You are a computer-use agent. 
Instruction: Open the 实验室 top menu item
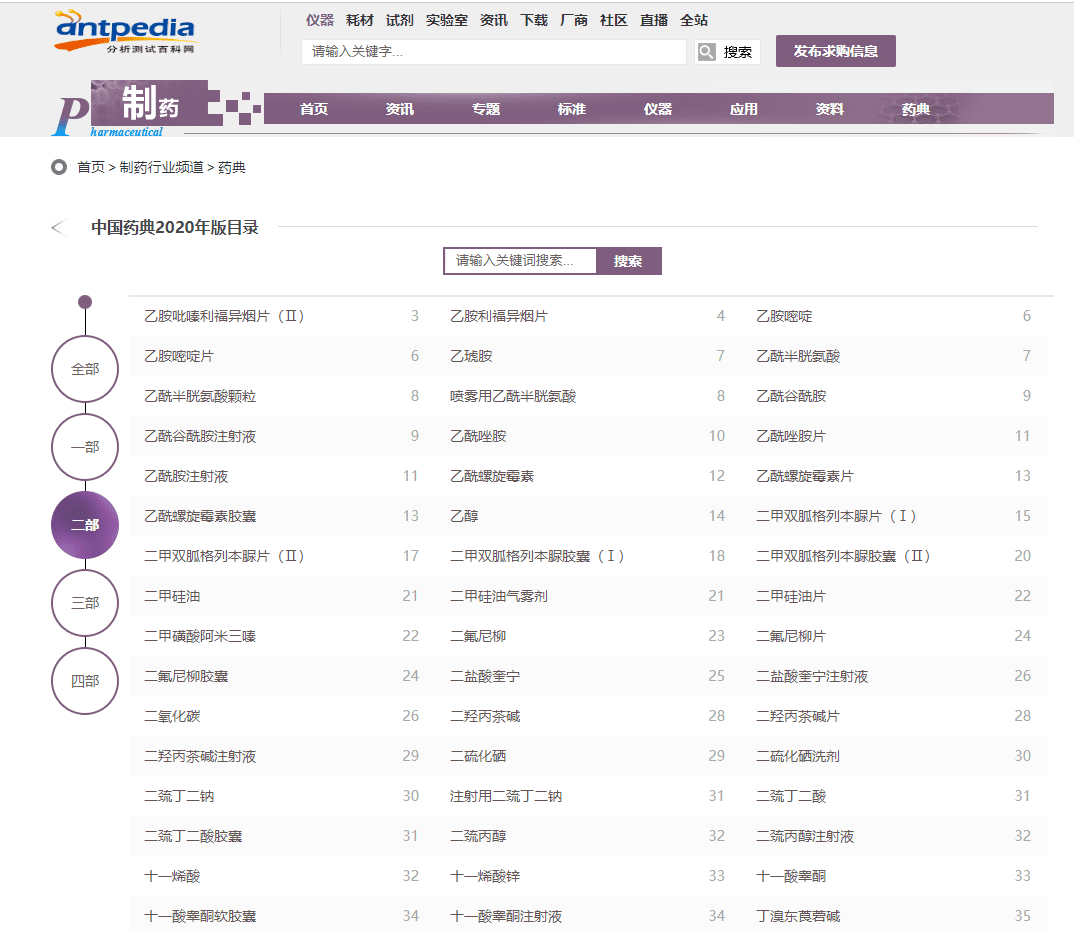tap(447, 20)
